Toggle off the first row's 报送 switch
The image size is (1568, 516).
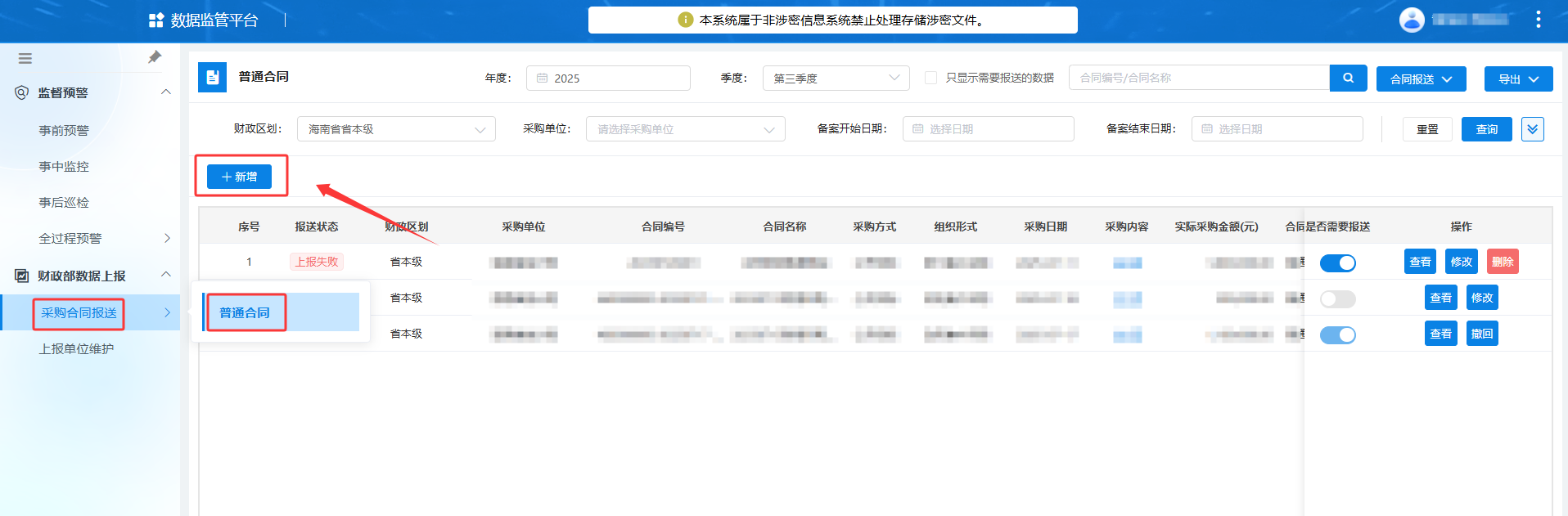pyautogui.click(x=1337, y=263)
